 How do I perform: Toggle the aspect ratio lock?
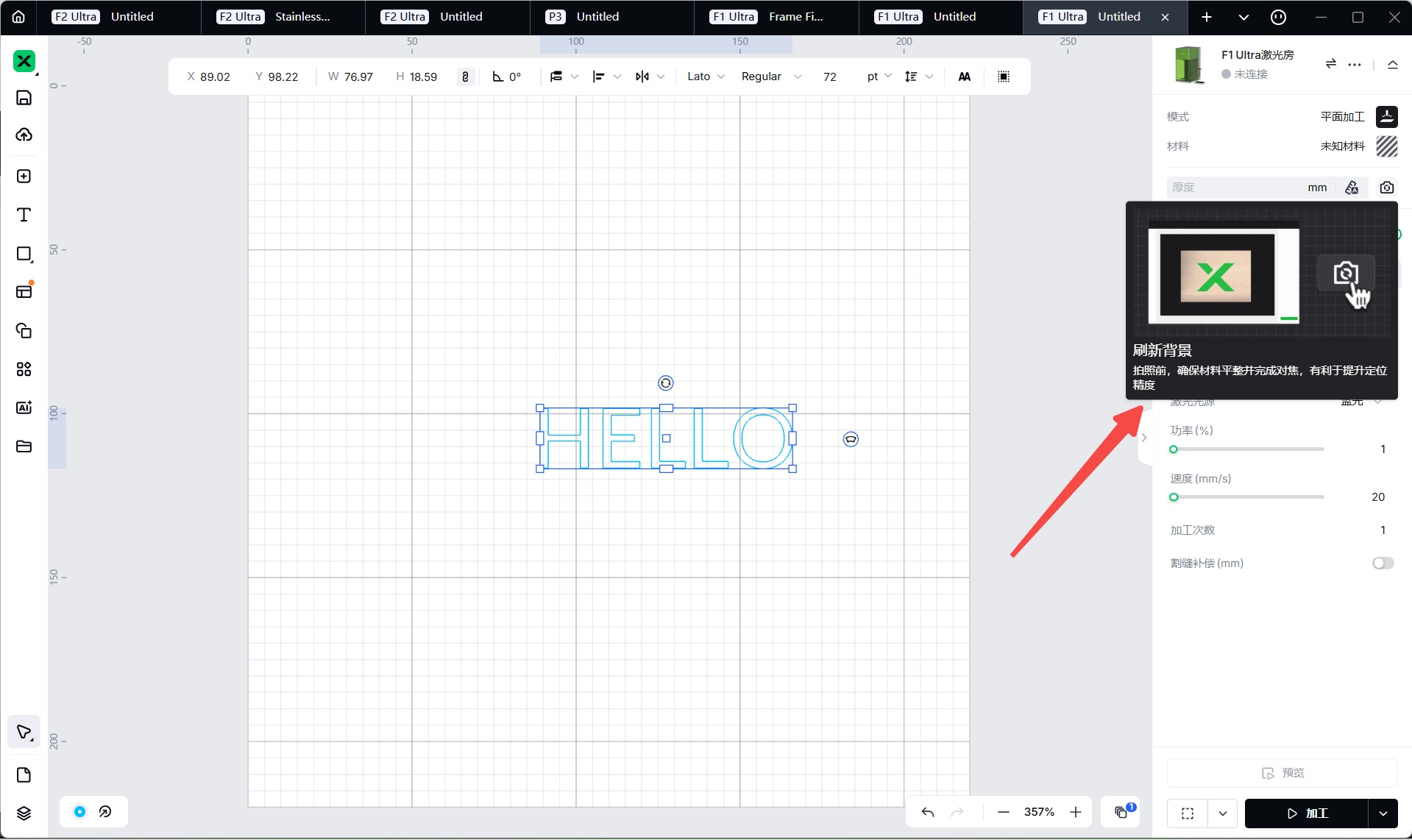(x=465, y=76)
